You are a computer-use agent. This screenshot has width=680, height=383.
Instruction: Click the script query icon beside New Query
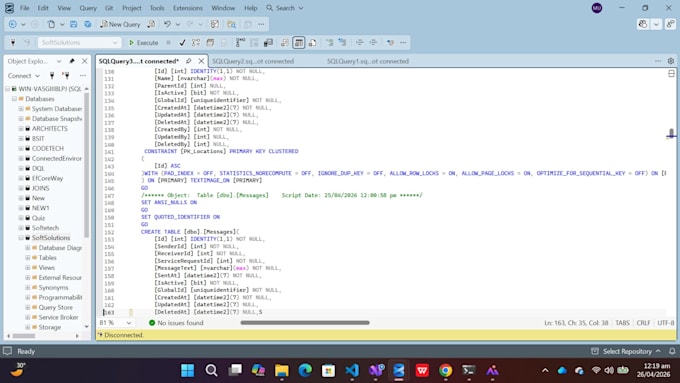coord(151,24)
